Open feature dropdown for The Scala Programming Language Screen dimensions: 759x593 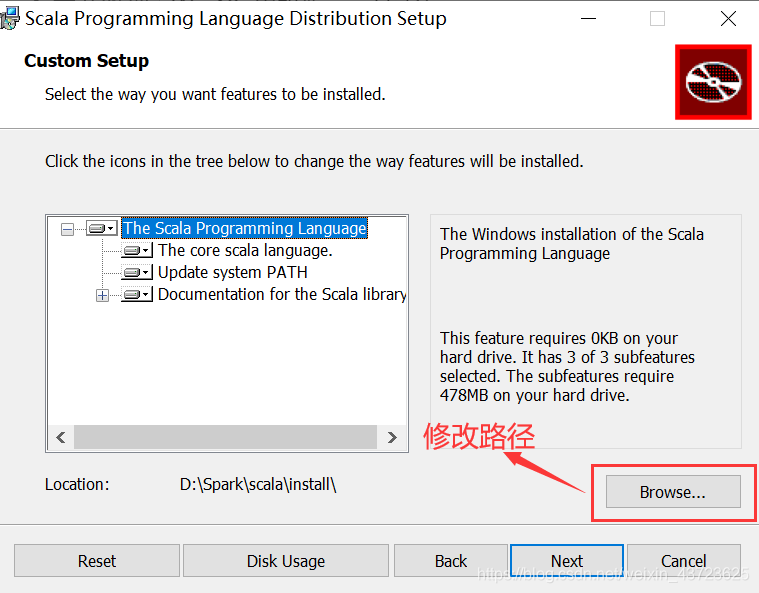coord(102,228)
